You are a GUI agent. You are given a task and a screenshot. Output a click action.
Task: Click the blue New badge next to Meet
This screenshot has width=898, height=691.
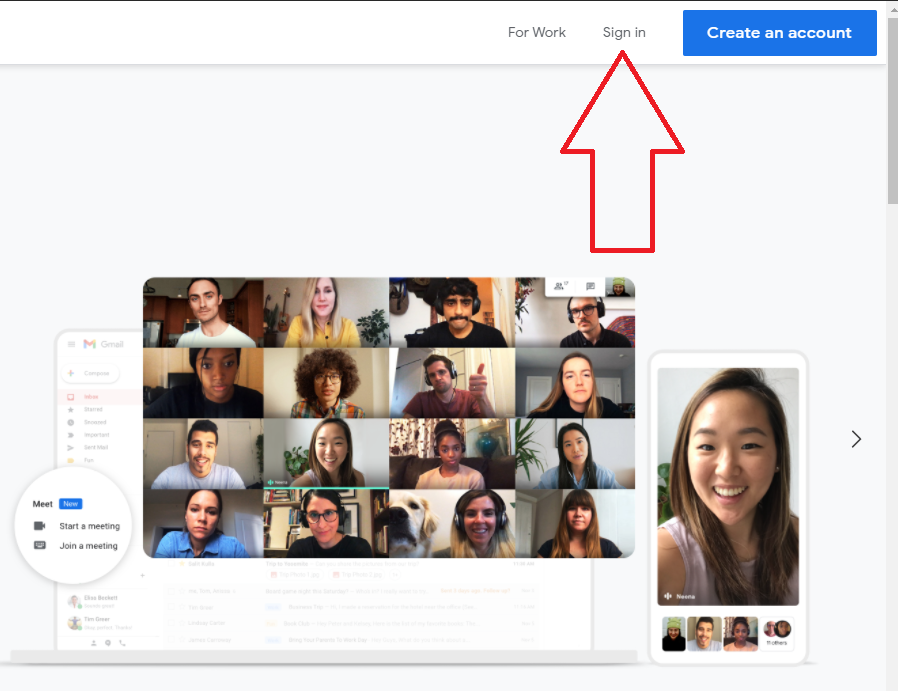coord(70,504)
